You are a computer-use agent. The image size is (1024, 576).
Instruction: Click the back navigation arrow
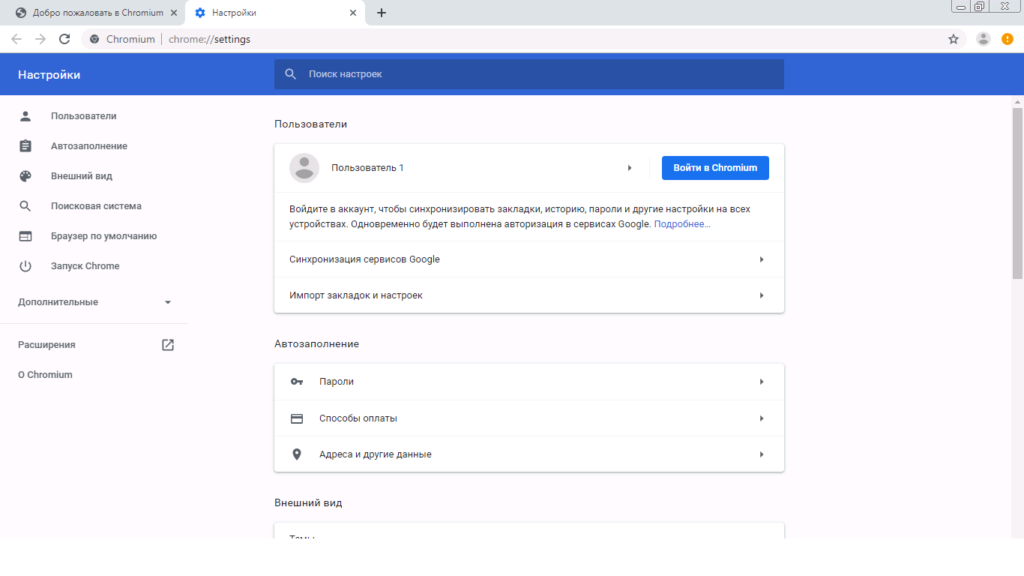16,39
